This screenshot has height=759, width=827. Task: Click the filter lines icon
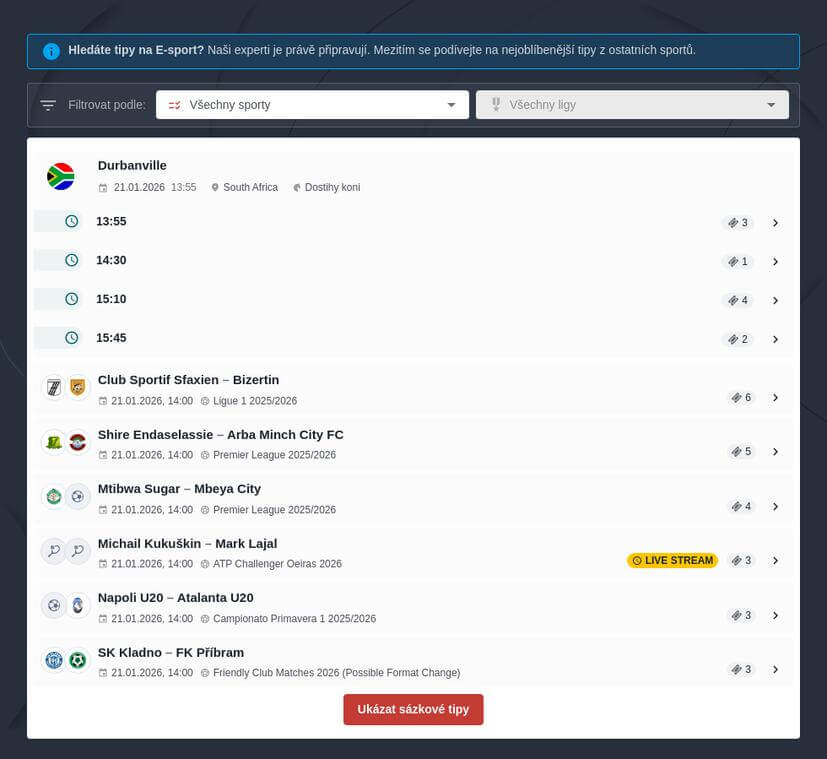(x=48, y=105)
